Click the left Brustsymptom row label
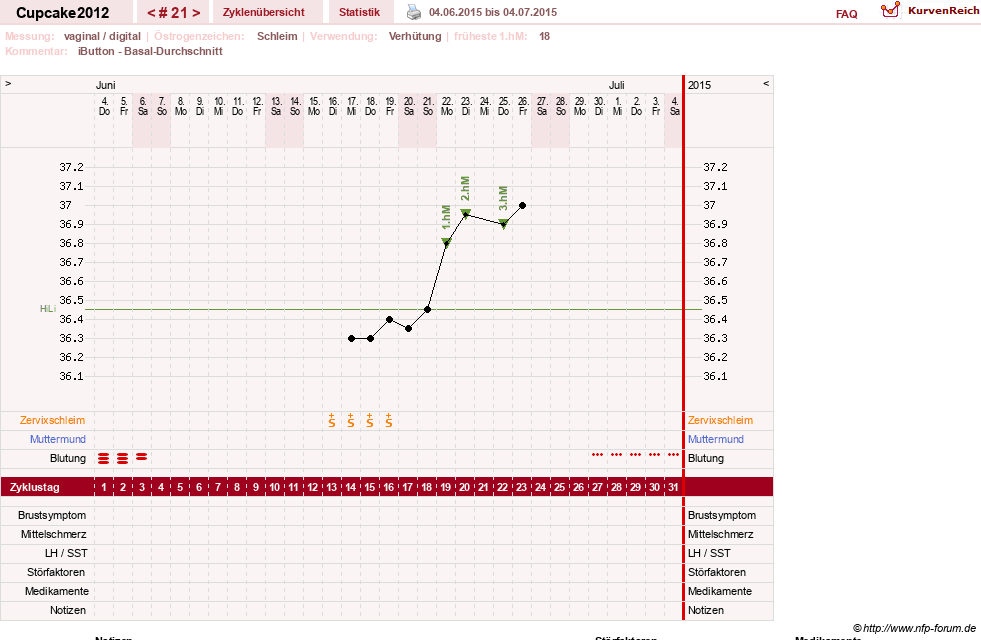This screenshot has height=640, width=981. pyautogui.click(x=52, y=516)
